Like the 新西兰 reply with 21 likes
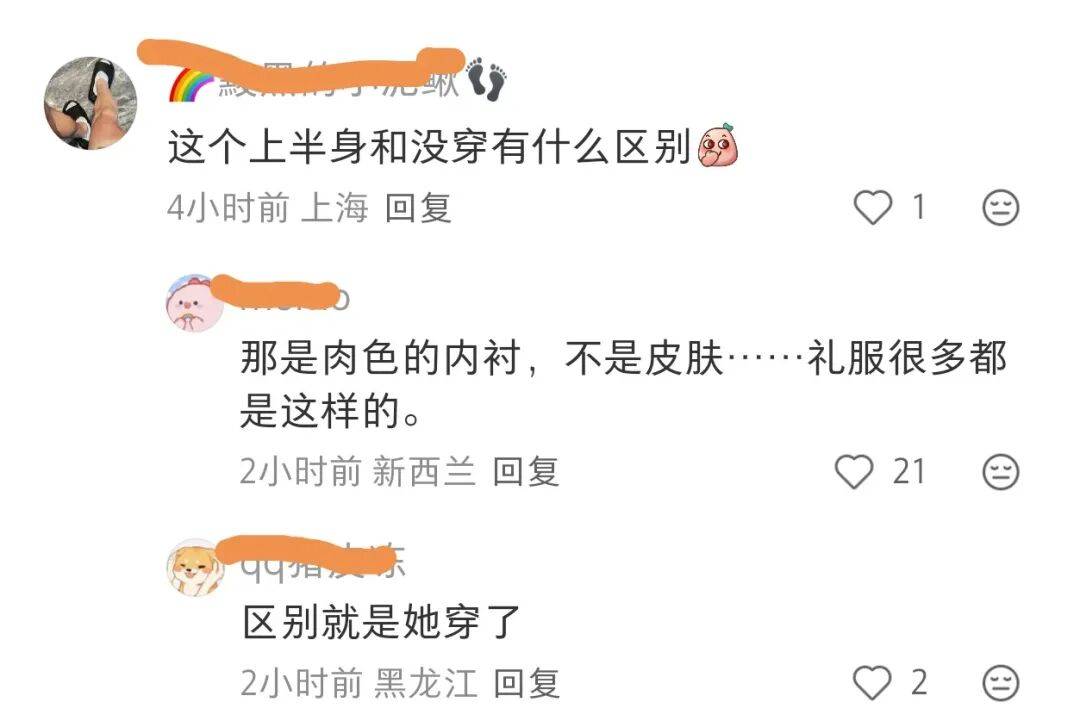The width and height of the screenshot is (1080, 727). (x=854, y=471)
